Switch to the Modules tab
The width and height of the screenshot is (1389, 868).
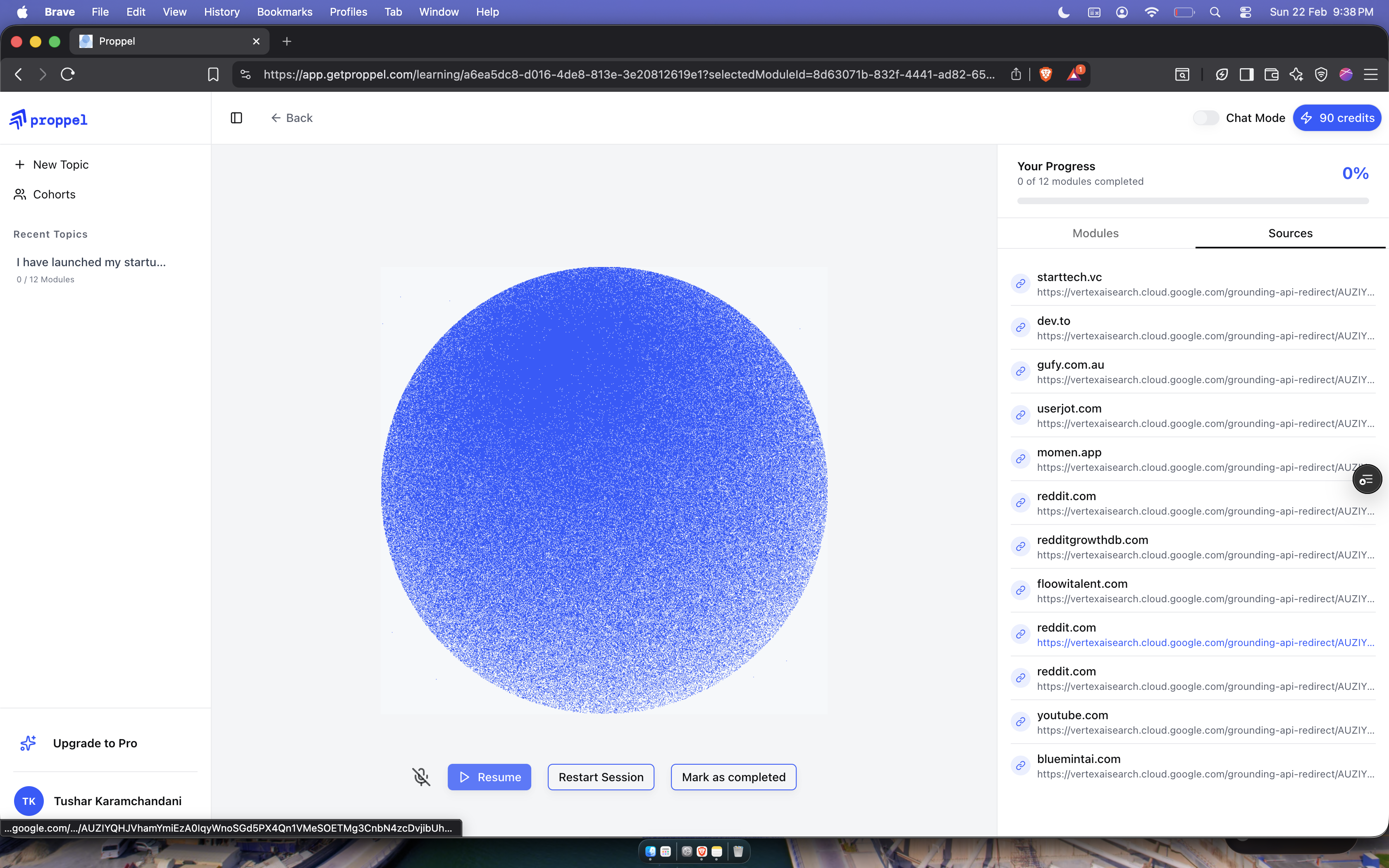[x=1095, y=233]
